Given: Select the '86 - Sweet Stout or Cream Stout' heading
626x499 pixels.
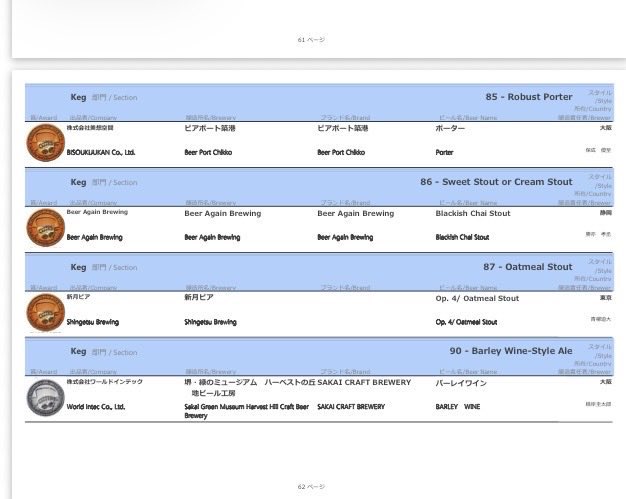Looking at the screenshot, I should [496, 182].
